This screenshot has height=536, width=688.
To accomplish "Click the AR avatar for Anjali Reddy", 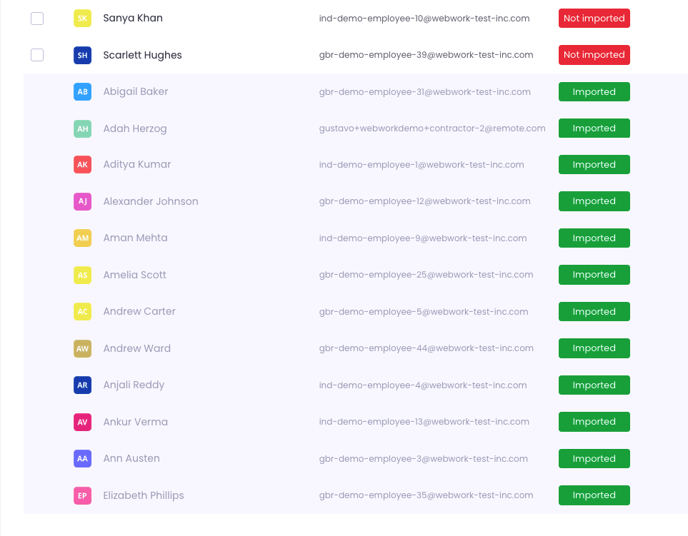I will [x=82, y=385].
